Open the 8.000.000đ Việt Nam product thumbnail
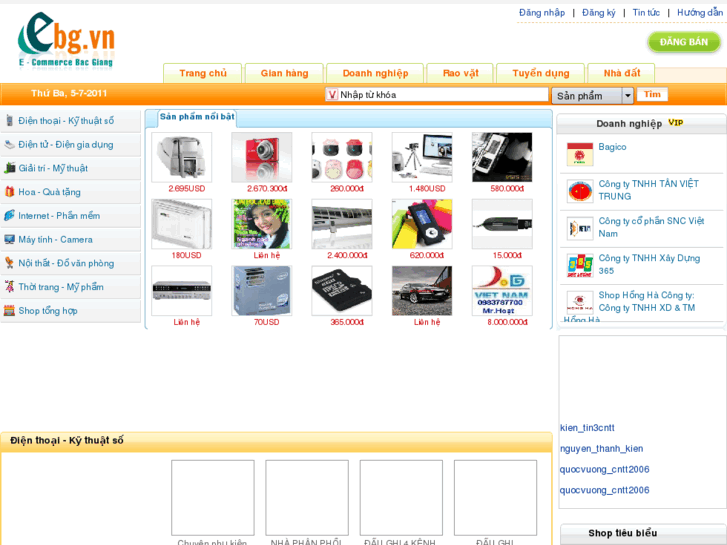 coord(502,291)
